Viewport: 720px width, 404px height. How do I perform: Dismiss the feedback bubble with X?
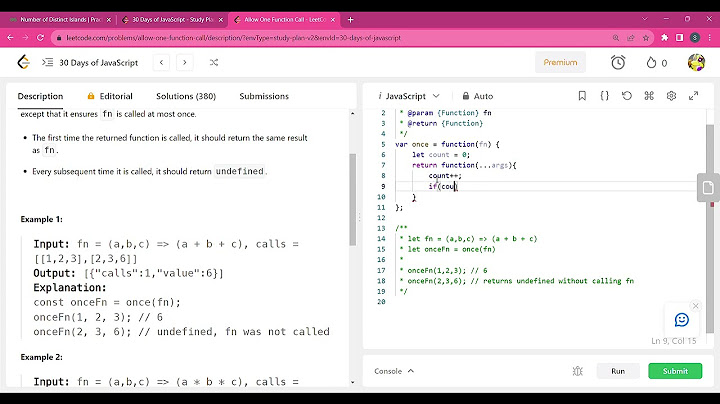pyautogui.click(x=696, y=306)
